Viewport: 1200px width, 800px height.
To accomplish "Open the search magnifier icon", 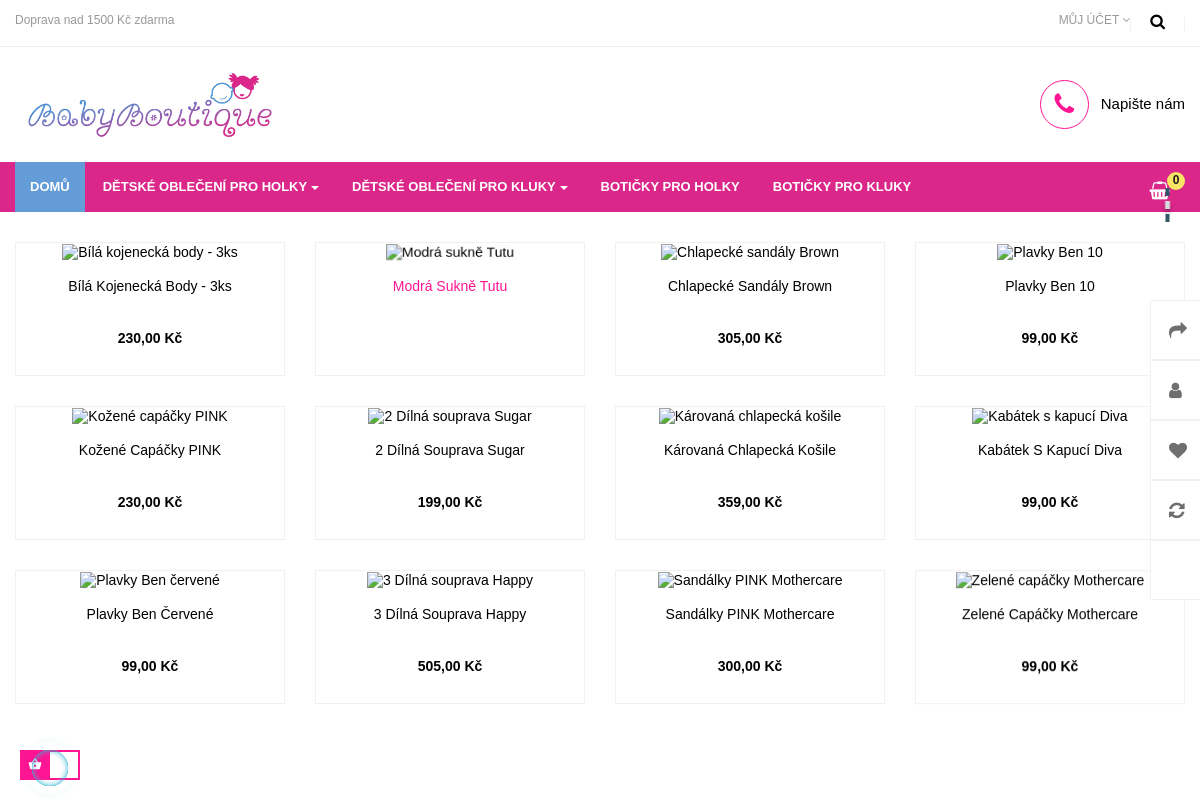I will click(x=1157, y=21).
